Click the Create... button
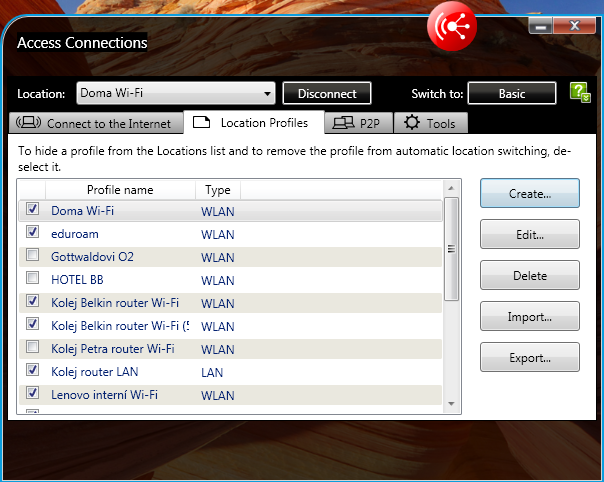 [x=529, y=194]
